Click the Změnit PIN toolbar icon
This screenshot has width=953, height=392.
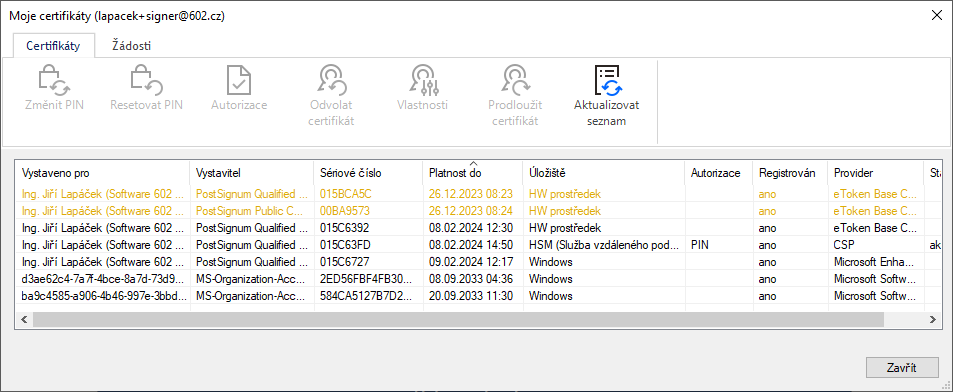pyautogui.click(x=55, y=80)
